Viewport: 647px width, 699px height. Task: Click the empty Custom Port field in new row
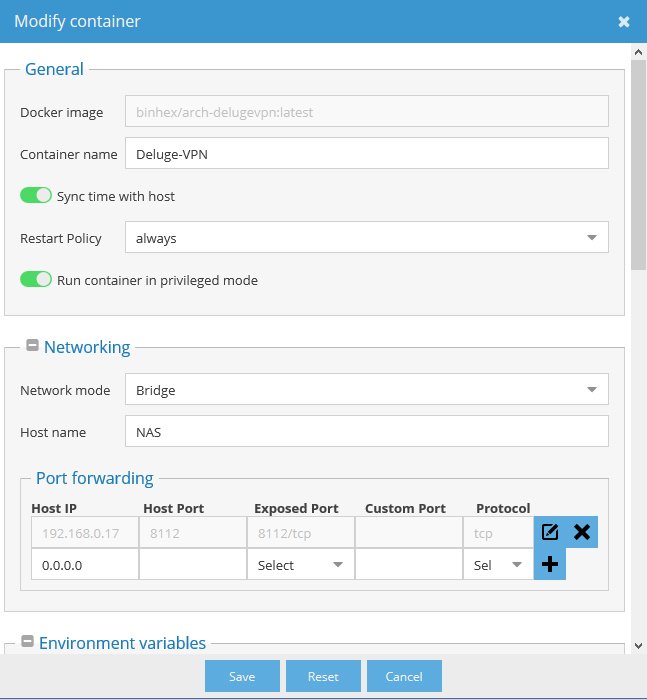click(x=408, y=564)
